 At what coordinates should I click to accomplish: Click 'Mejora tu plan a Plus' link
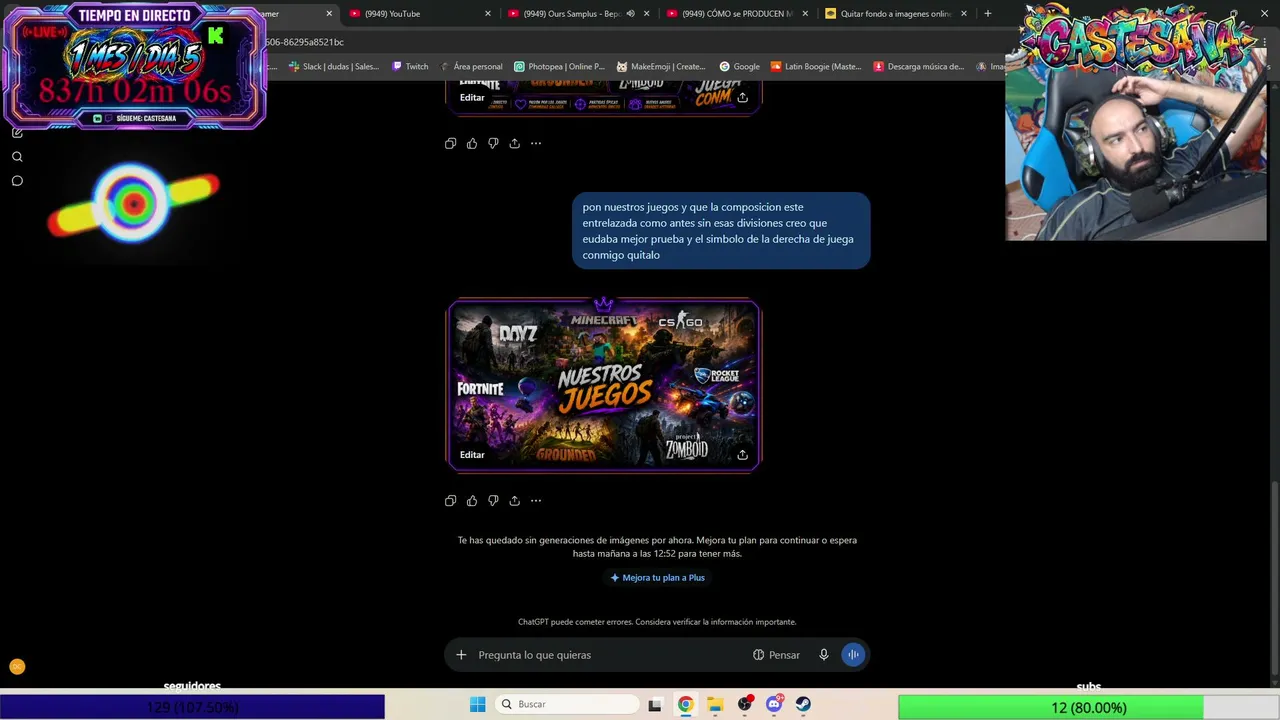pos(657,578)
